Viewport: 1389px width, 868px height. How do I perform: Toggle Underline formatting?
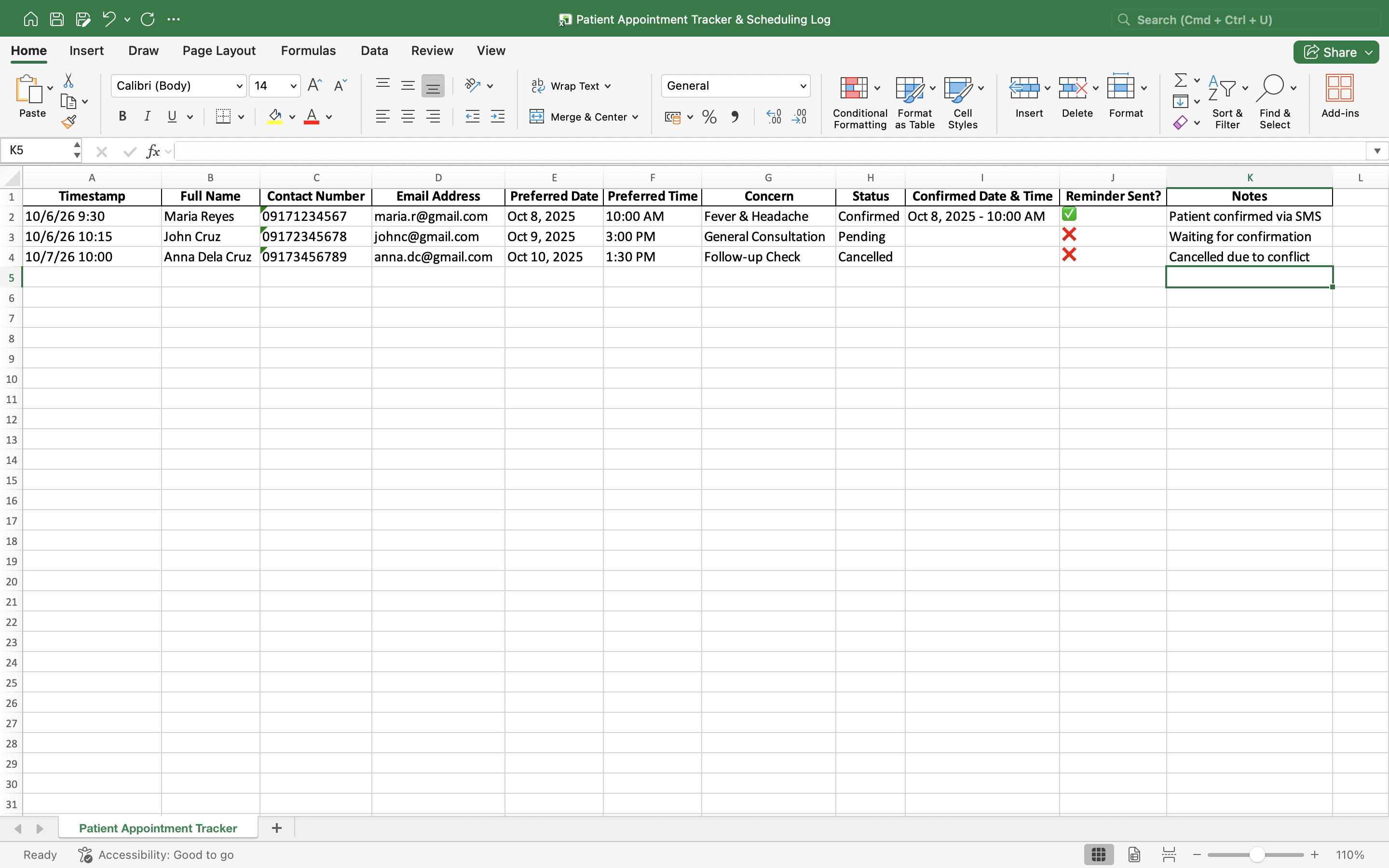[172, 117]
